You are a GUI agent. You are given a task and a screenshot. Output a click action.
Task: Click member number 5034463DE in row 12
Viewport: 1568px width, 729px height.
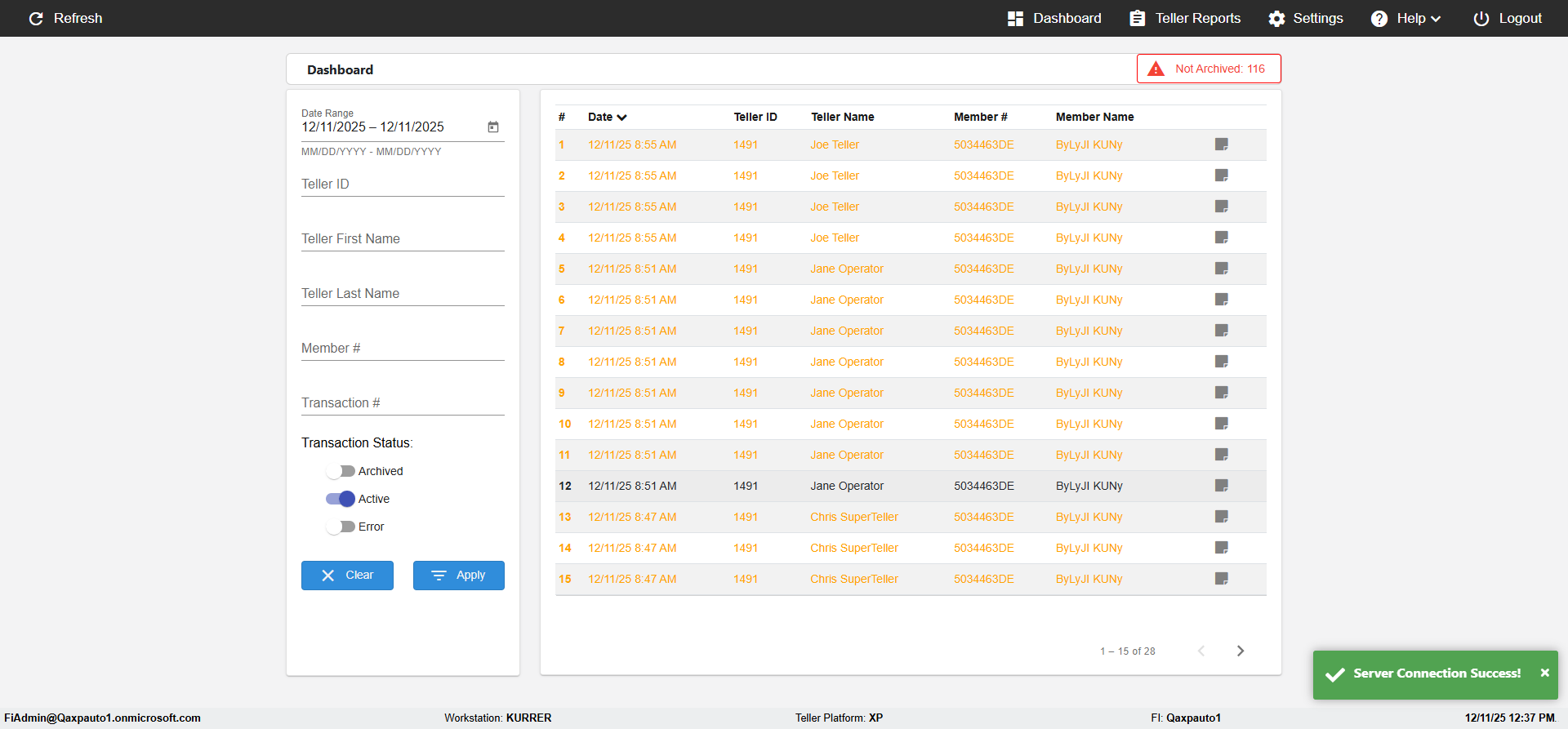984,486
